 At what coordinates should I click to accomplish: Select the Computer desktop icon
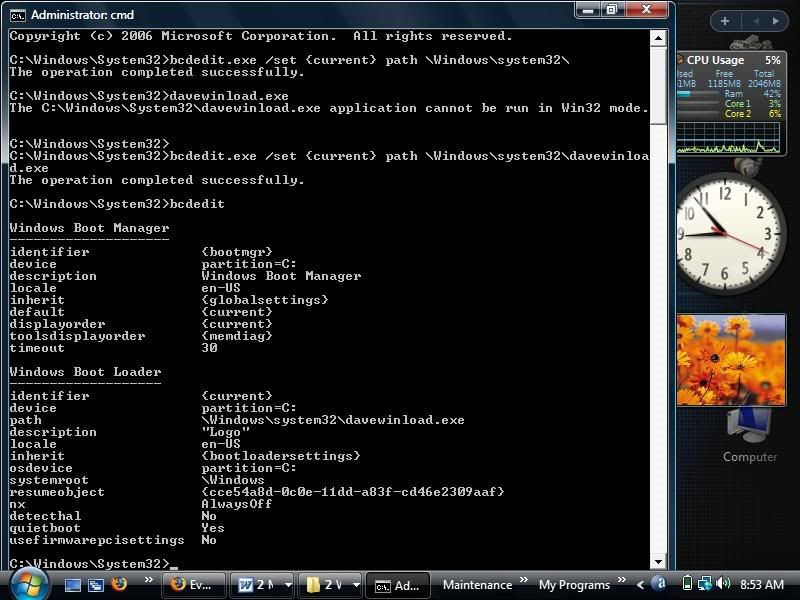(749, 437)
